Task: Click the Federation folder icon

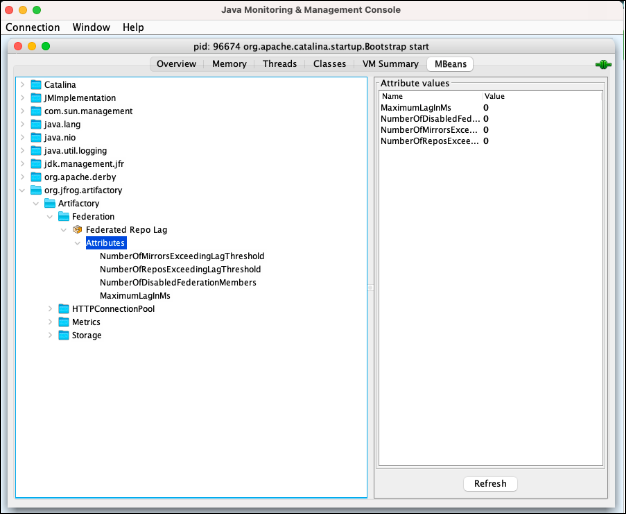Action: [63, 216]
